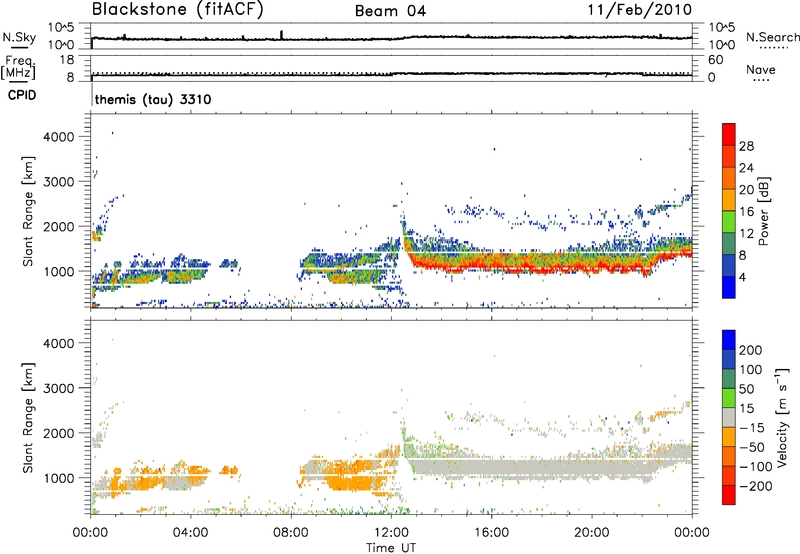This screenshot has height=554, width=800.
Task: Select the CPID row label
Action: click(22, 95)
